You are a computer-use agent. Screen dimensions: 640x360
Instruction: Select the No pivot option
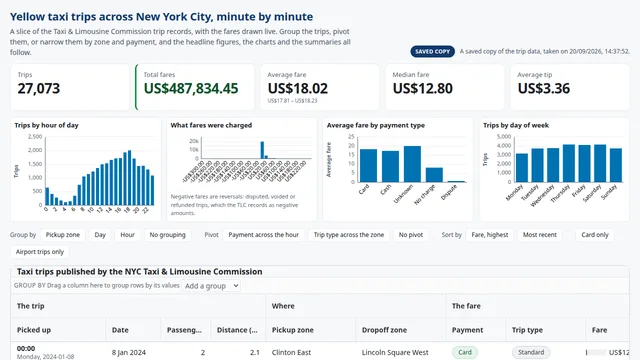click(x=411, y=235)
